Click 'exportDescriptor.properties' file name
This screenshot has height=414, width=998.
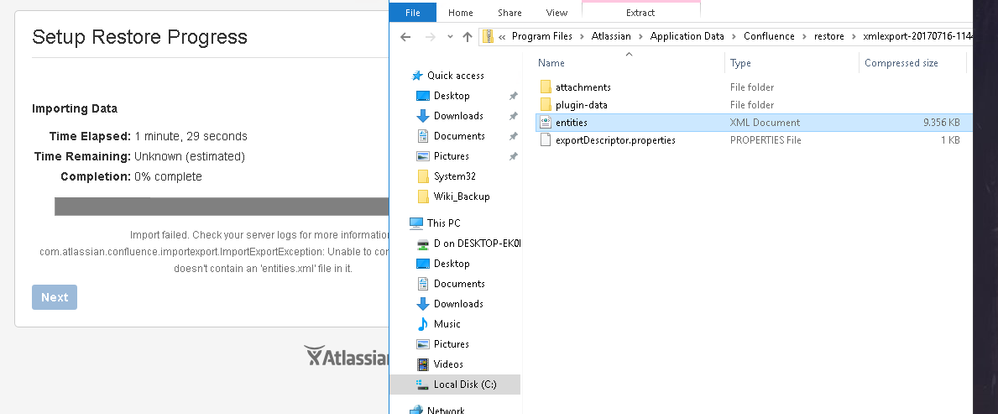(615, 140)
